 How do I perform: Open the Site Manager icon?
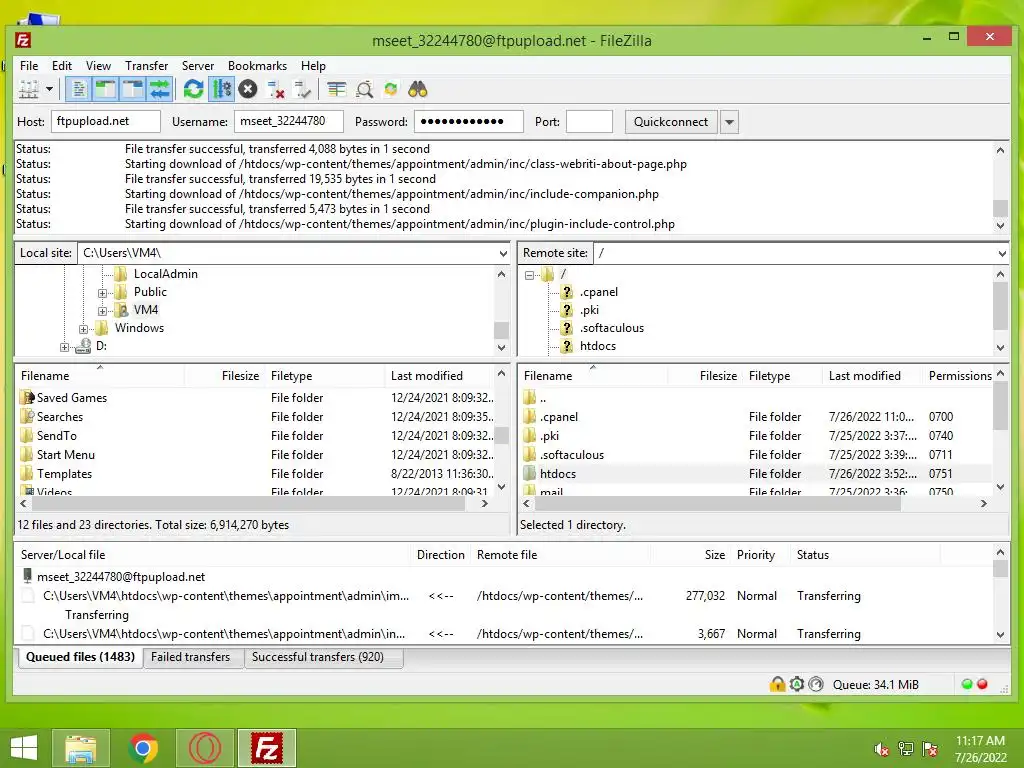(x=29, y=89)
